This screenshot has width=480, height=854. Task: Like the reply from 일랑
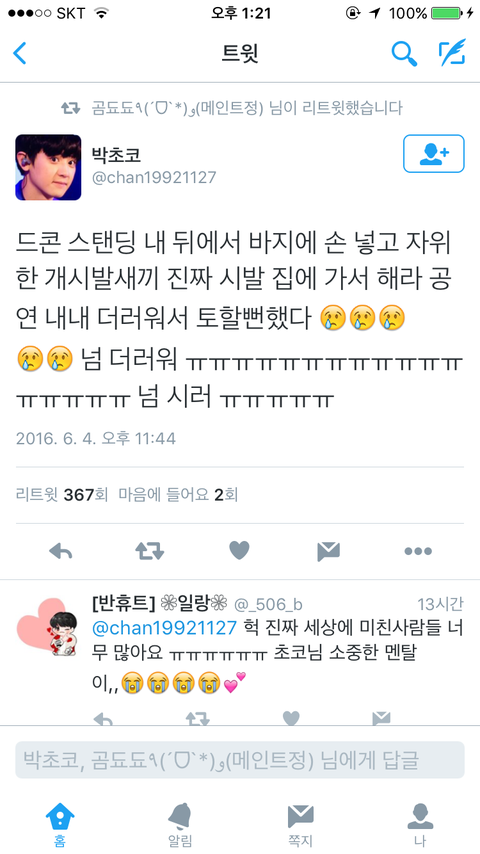pos(291,718)
